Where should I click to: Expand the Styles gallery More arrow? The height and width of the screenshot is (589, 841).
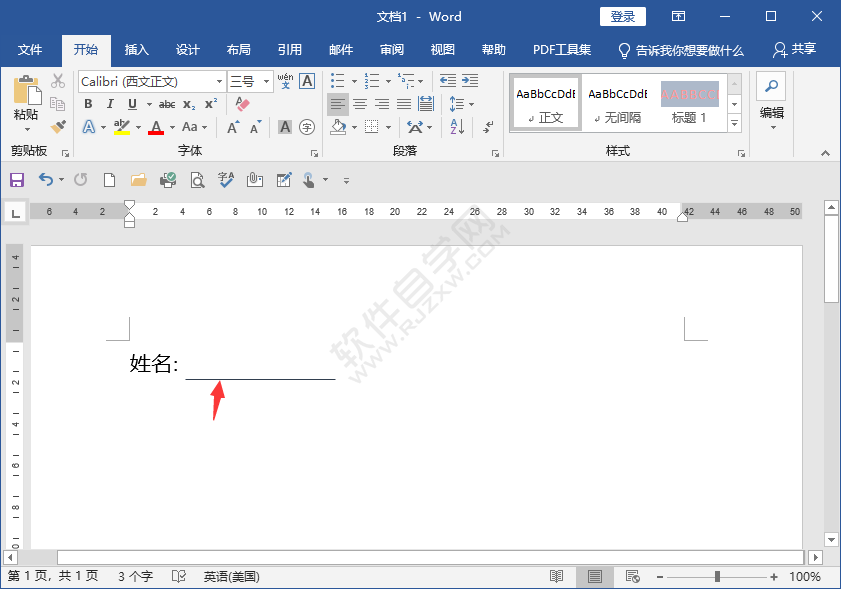coord(735,123)
